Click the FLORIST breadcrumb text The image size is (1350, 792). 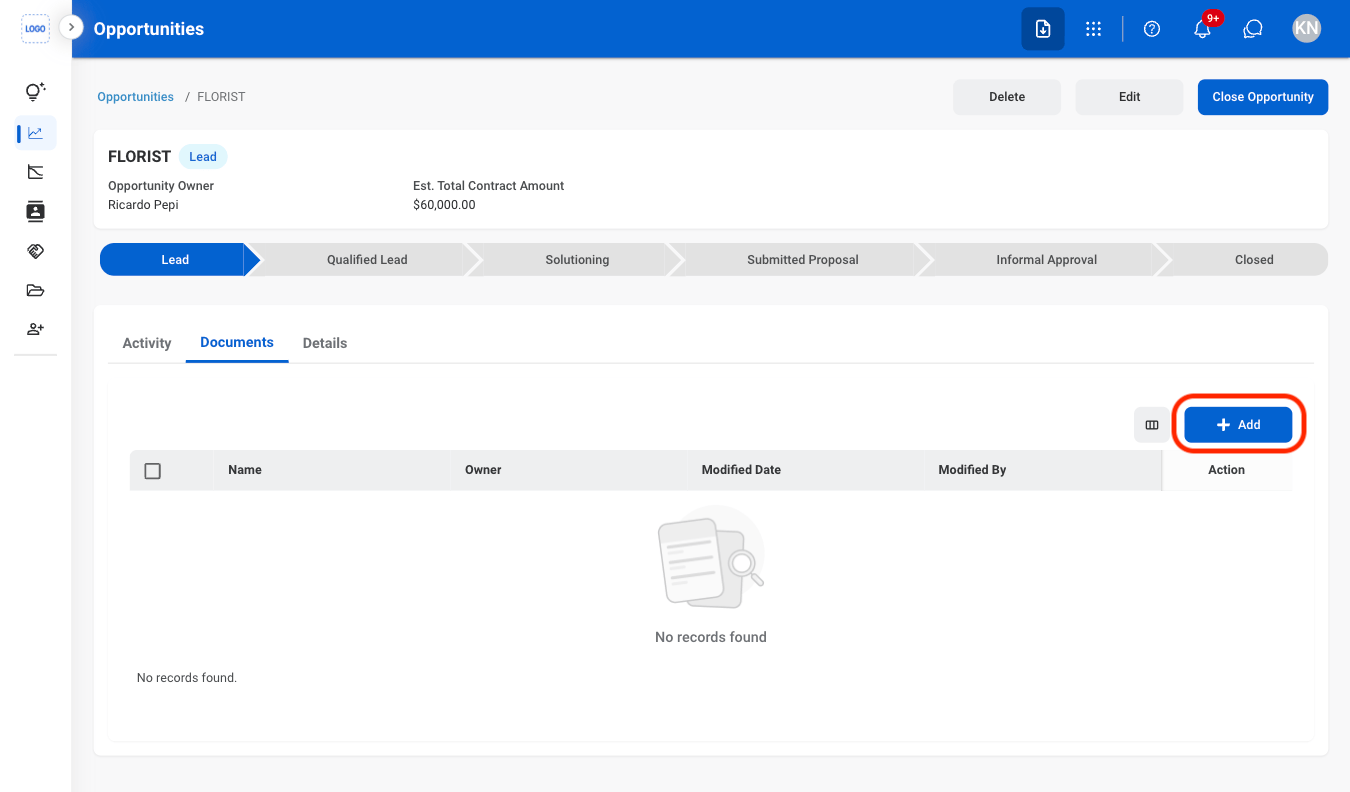(x=221, y=97)
